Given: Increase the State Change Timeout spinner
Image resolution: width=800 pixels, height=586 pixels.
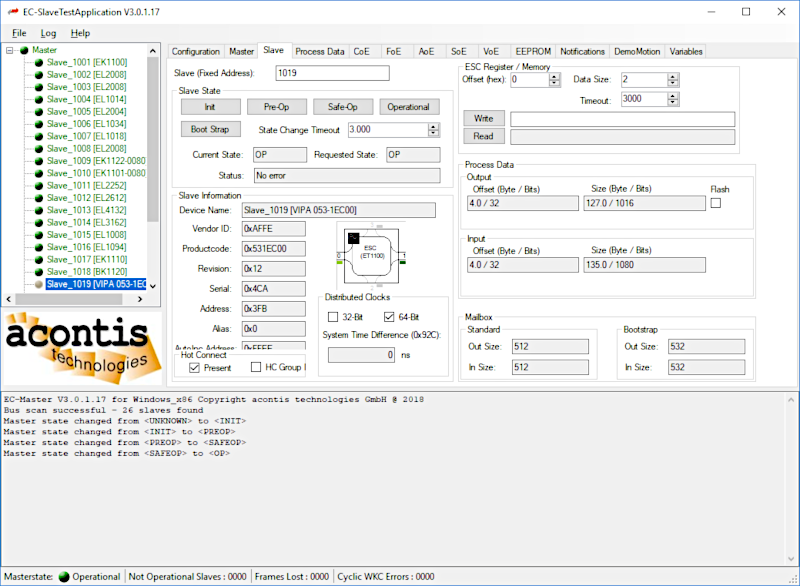Looking at the screenshot, I should click(434, 127).
